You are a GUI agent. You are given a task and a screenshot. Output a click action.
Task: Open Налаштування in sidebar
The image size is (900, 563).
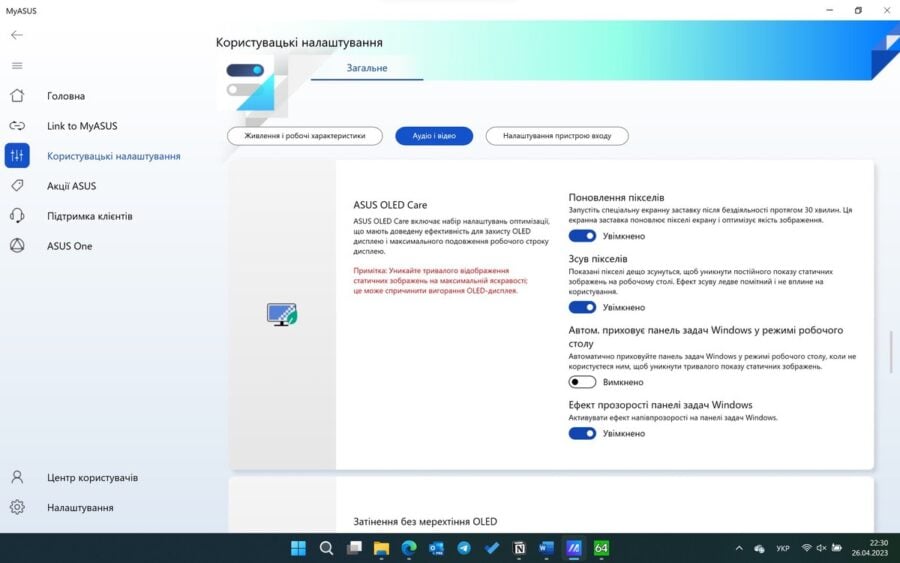[x=80, y=507]
